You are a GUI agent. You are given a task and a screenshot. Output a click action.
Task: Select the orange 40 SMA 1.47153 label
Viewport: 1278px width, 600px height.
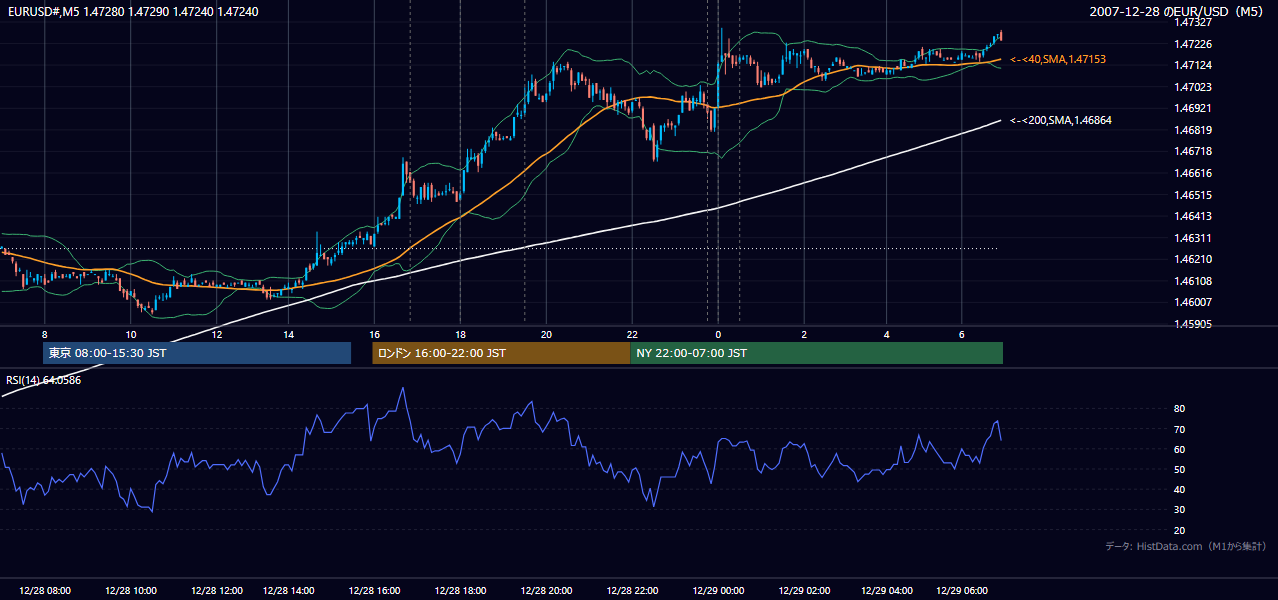point(1058,60)
